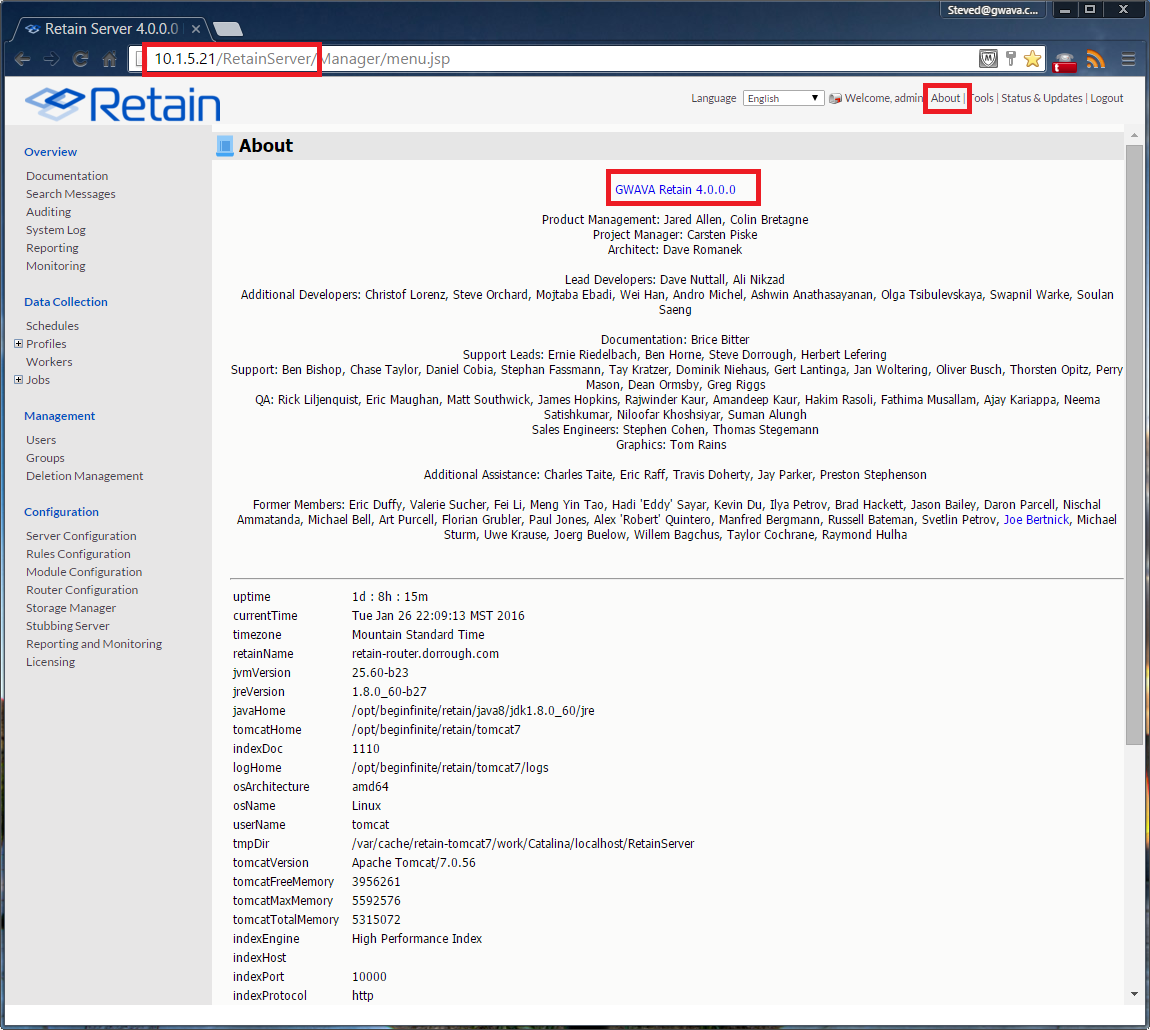Open Deletion Management in sidebar
The width and height of the screenshot is (1150, 1030).
click(x=84, y=476)
